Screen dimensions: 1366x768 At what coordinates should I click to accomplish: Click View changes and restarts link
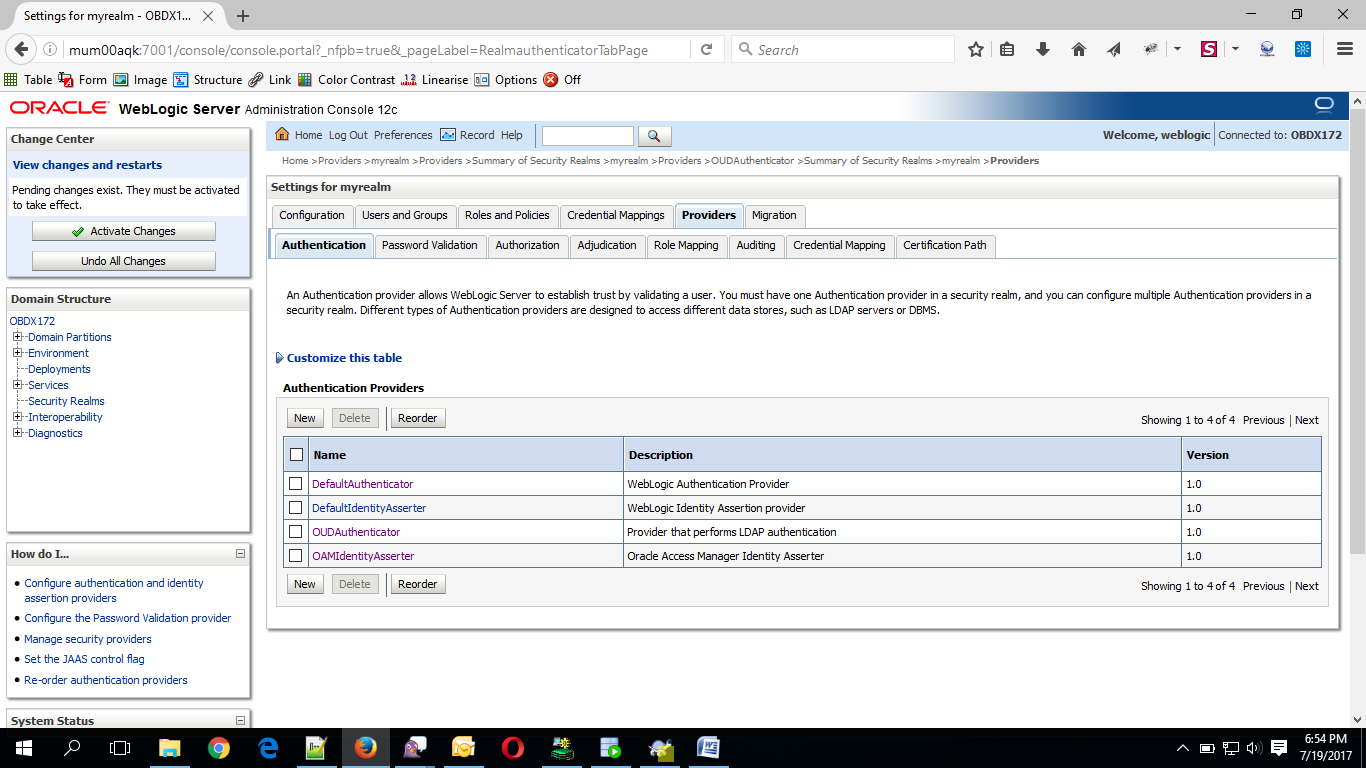[x=87, y=165]
